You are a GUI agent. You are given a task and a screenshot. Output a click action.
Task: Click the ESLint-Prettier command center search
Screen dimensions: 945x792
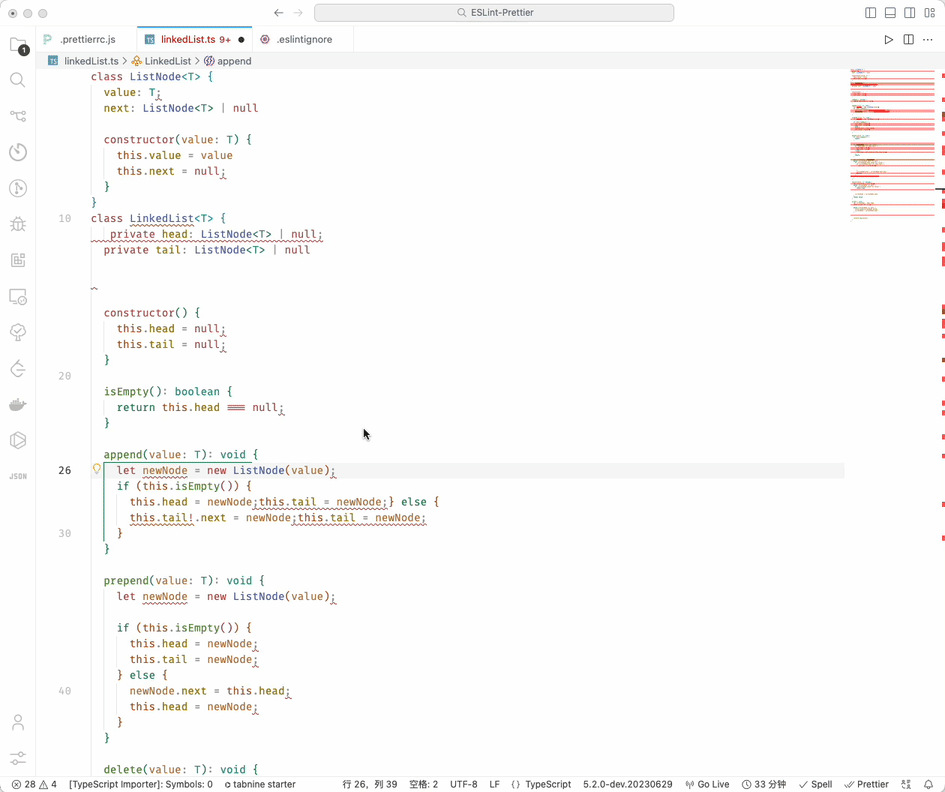coord(494,13)
